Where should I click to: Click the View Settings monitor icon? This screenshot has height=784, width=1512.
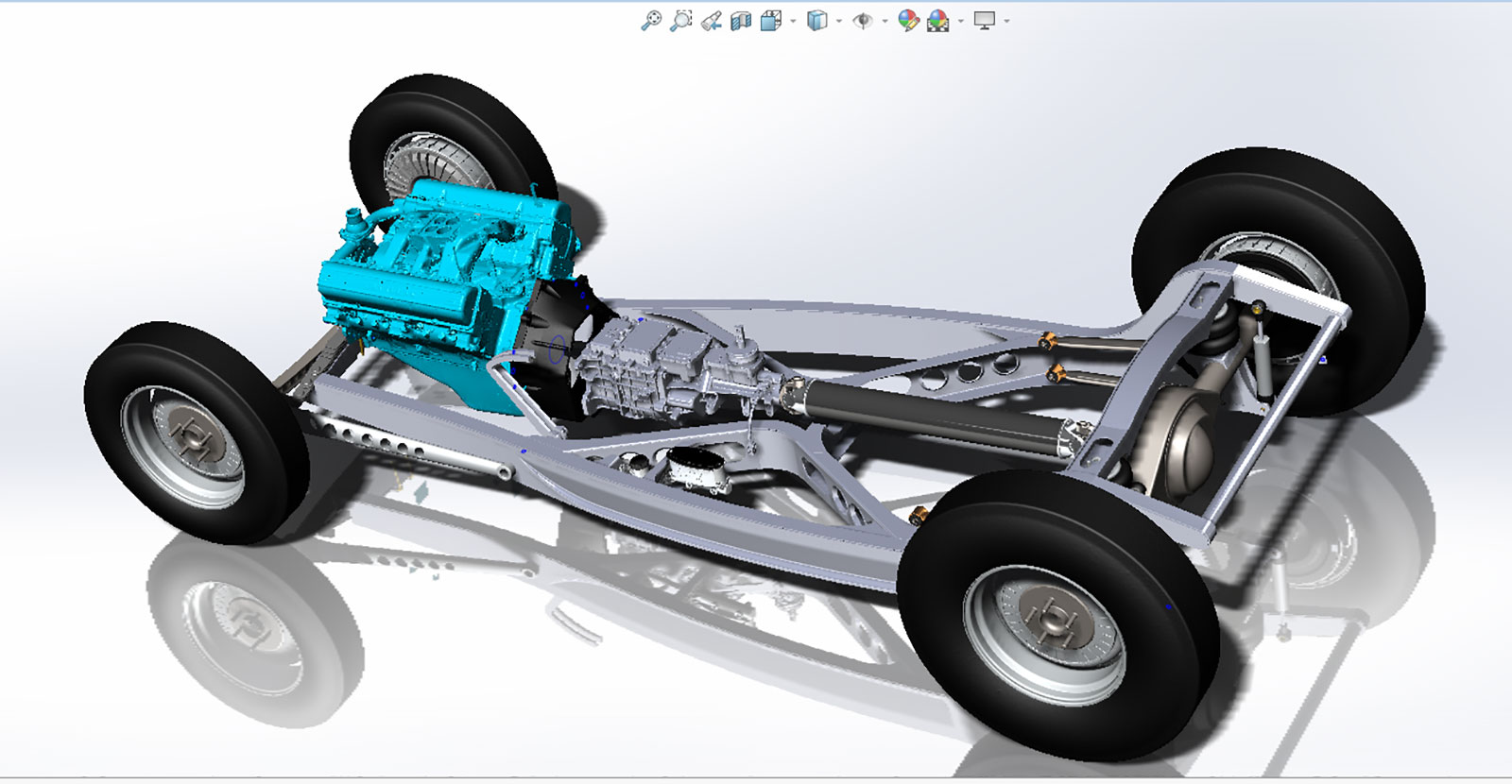985,21
